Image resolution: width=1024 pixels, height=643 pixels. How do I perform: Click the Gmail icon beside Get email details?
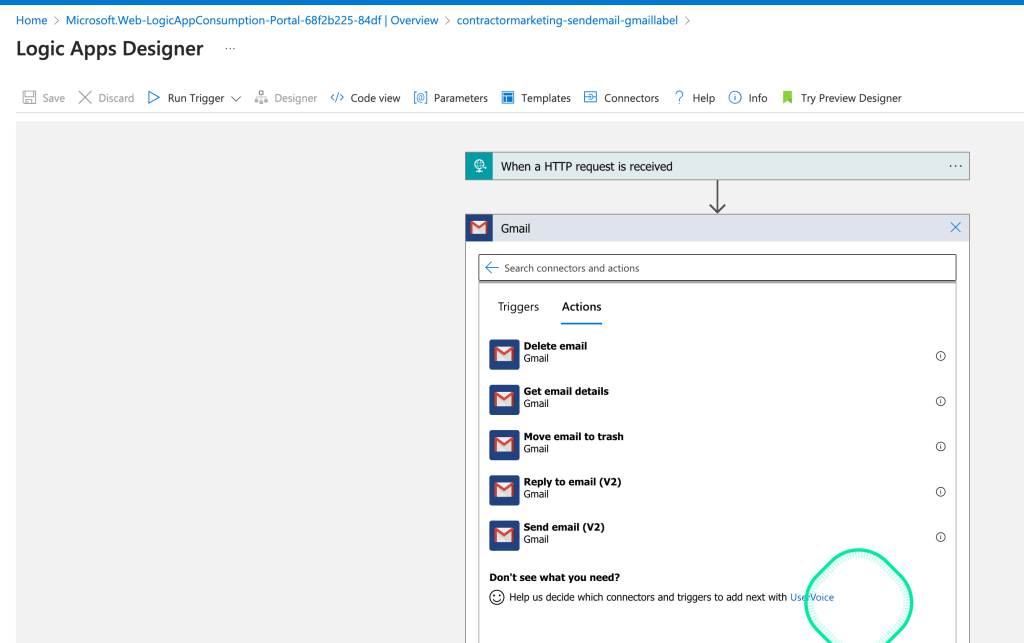click(504, 400)
